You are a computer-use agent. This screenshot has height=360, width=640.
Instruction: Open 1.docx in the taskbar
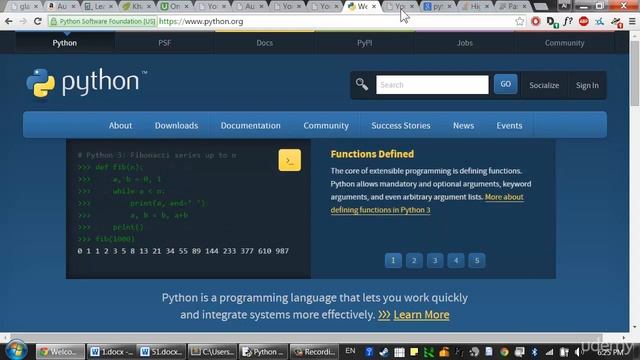point(111,351)
